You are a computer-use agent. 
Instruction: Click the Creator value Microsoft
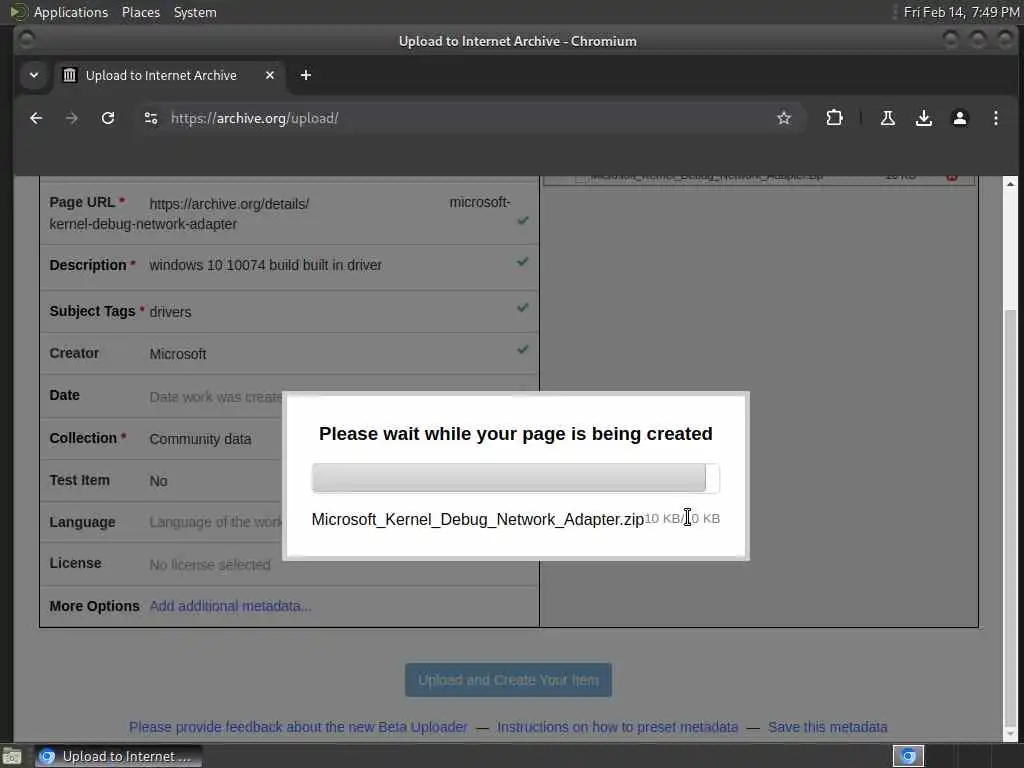(178, 354)
